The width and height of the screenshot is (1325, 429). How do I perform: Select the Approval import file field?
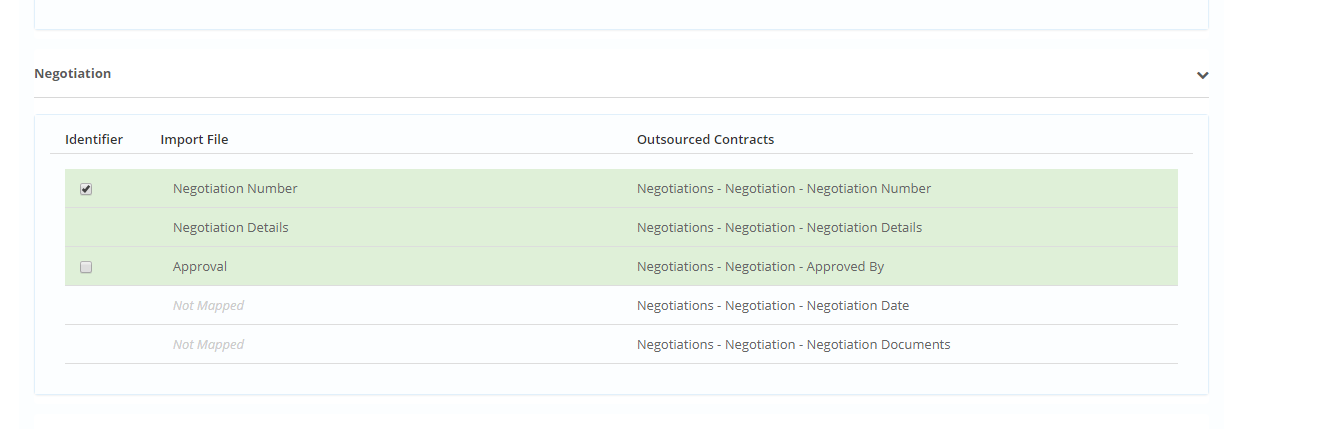pos(200,267)
